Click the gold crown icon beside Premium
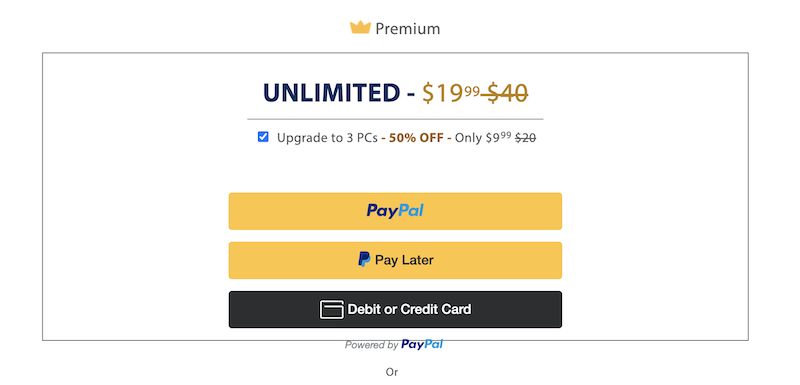 (360, 28)
